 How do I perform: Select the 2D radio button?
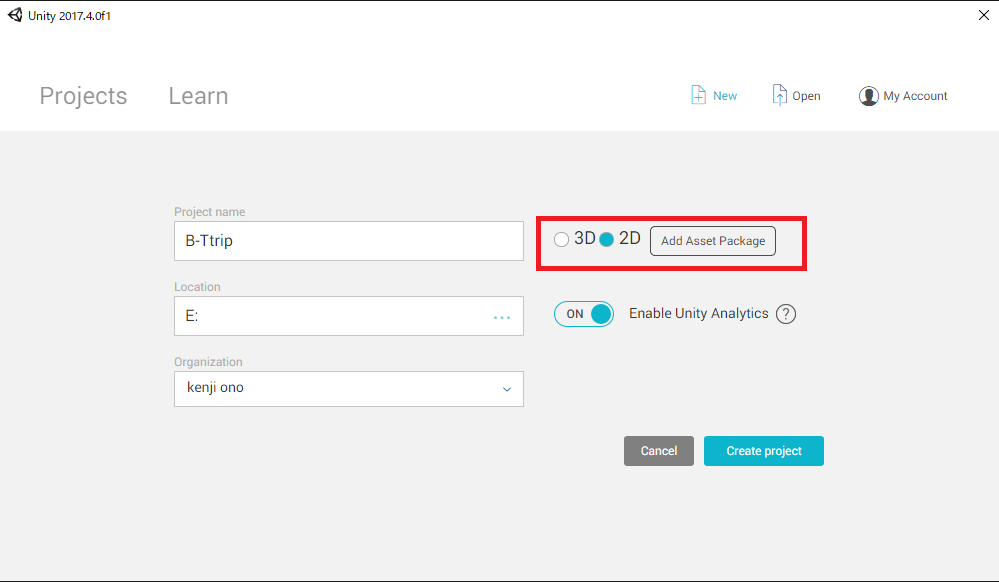[x=607, y=240]
